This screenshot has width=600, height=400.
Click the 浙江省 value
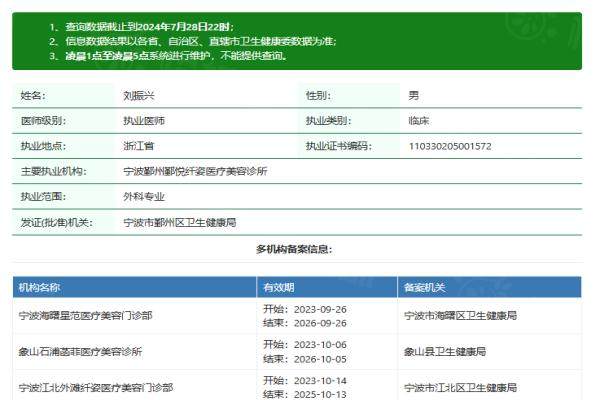click(139, 146)
